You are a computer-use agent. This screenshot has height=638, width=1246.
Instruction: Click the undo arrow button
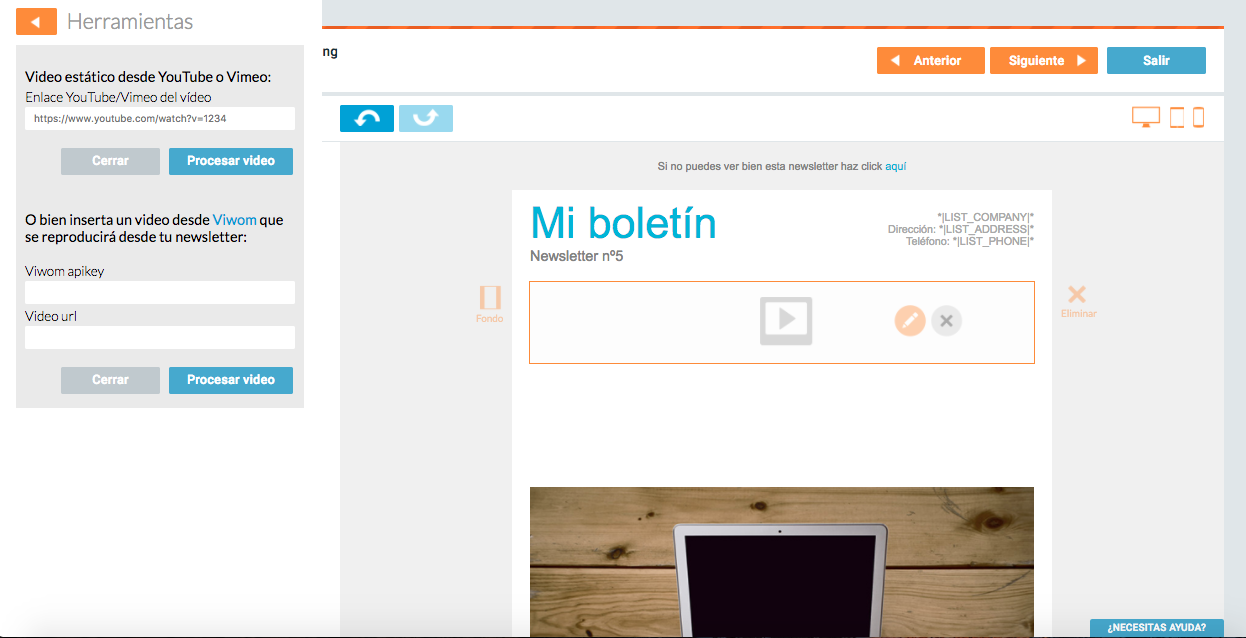coord(367,118)
